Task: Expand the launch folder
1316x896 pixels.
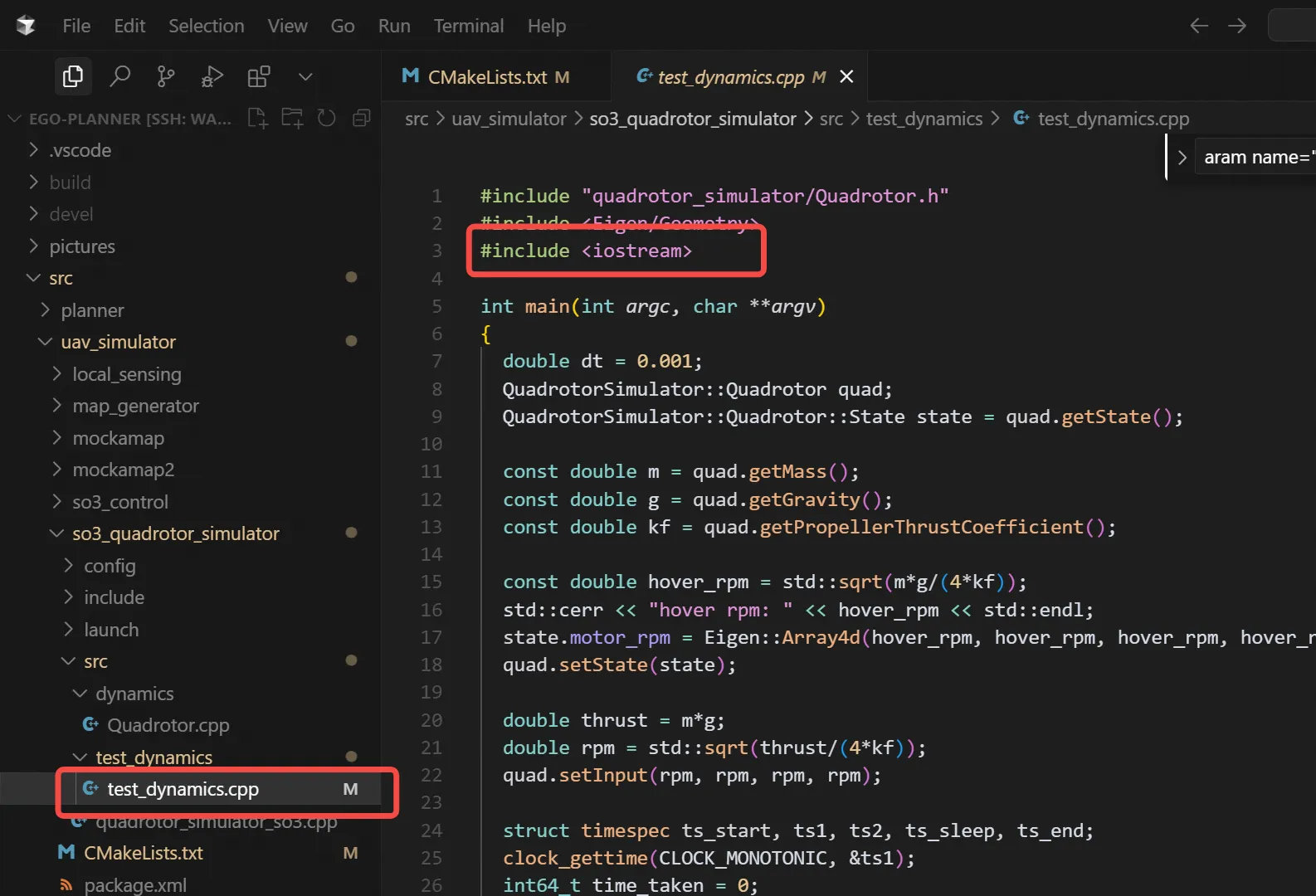Action: coord(111,630)
